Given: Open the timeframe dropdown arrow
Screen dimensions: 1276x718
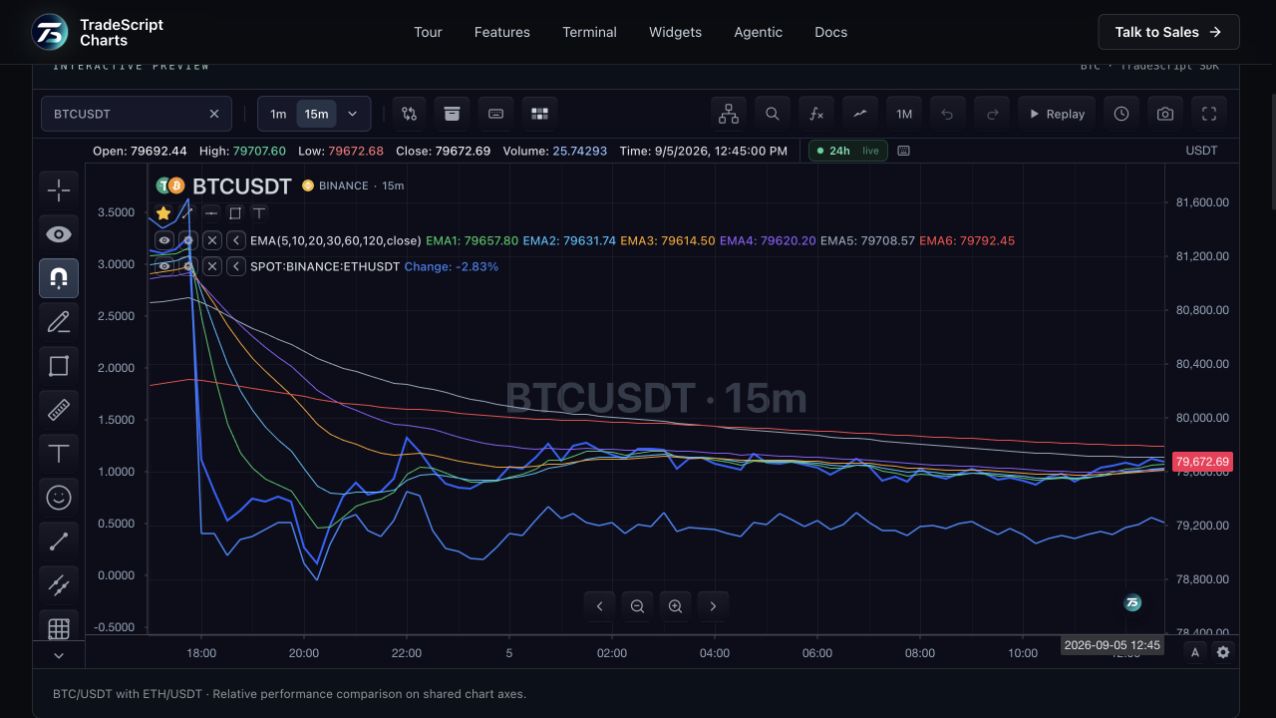Looking at the screenshot, I should [x=352, y=114].
